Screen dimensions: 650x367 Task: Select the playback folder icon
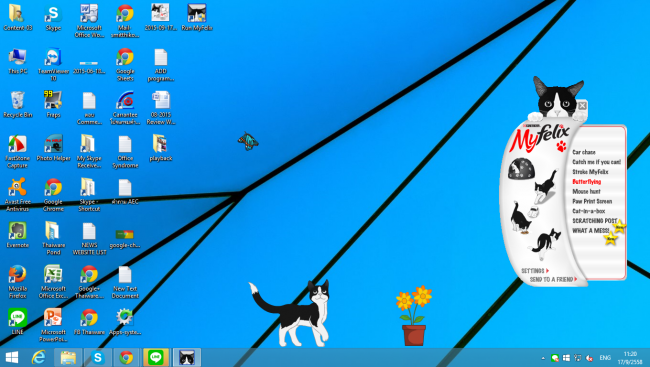pos(160,148)
